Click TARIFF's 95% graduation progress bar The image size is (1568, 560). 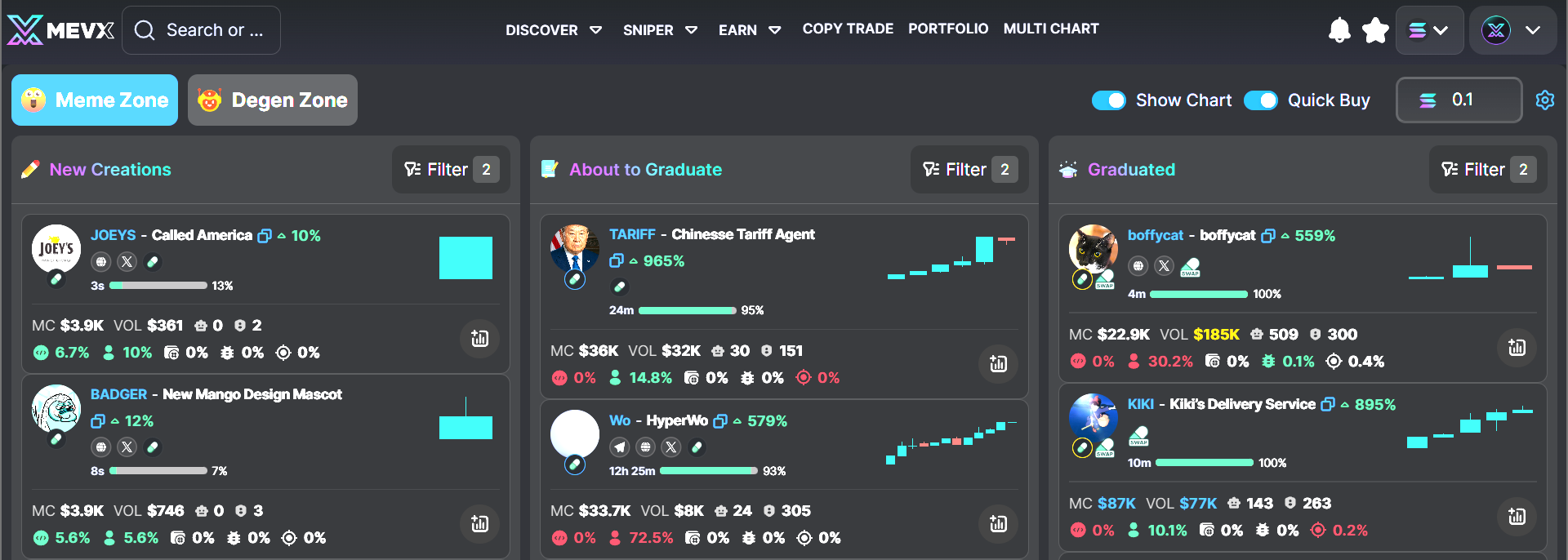pos(688,310)
